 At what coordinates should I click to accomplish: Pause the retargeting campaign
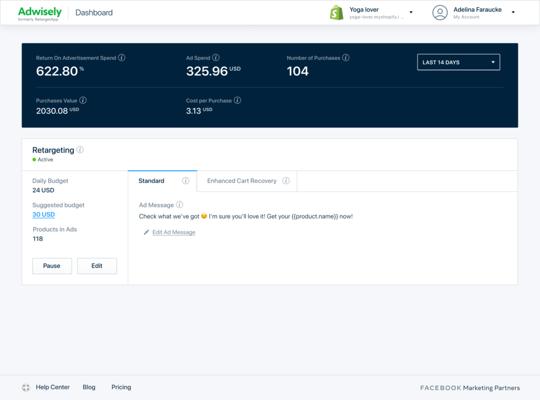52,266
